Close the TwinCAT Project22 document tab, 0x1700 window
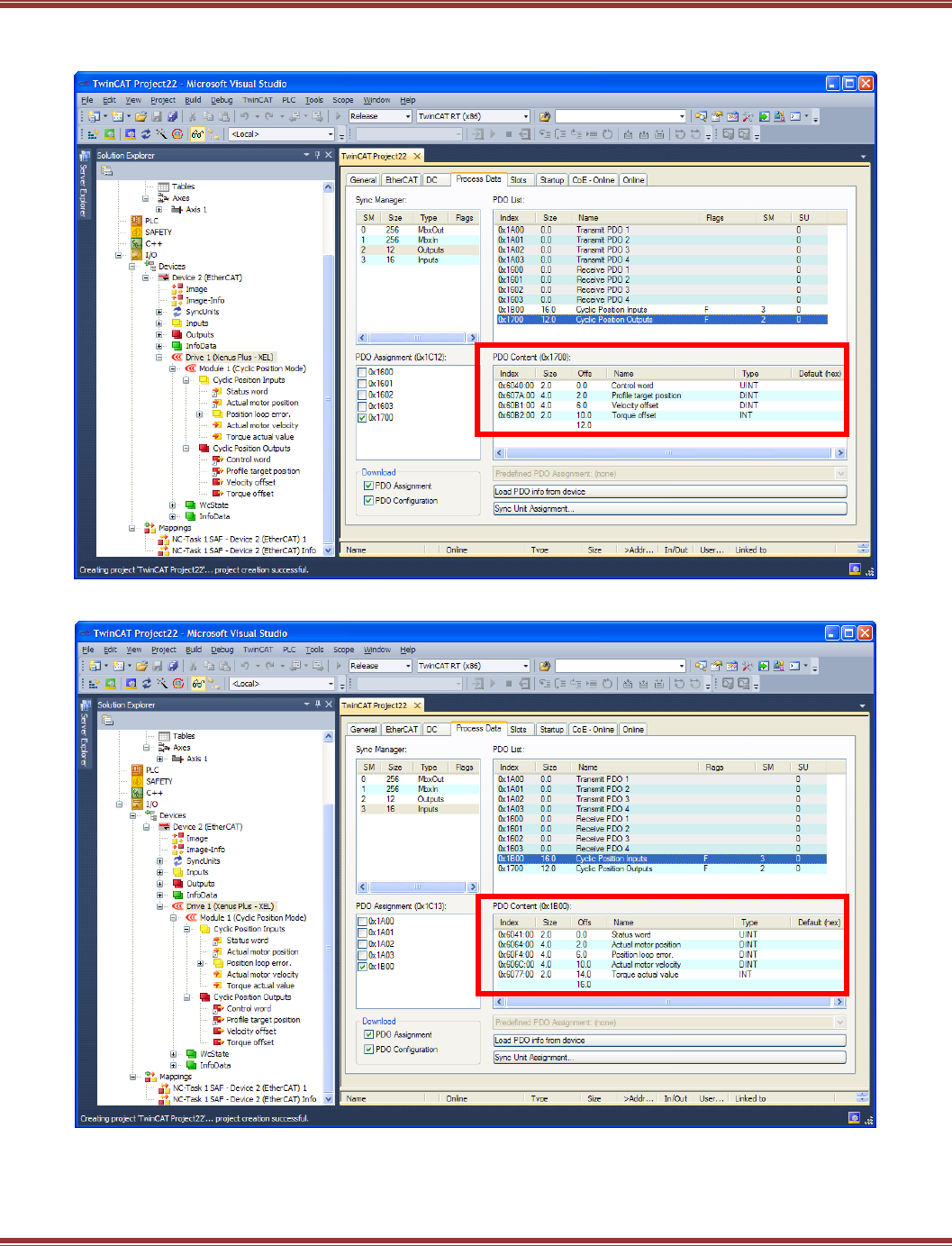The width and height of the screenshot is (952, 1246). tap(417, 156)
